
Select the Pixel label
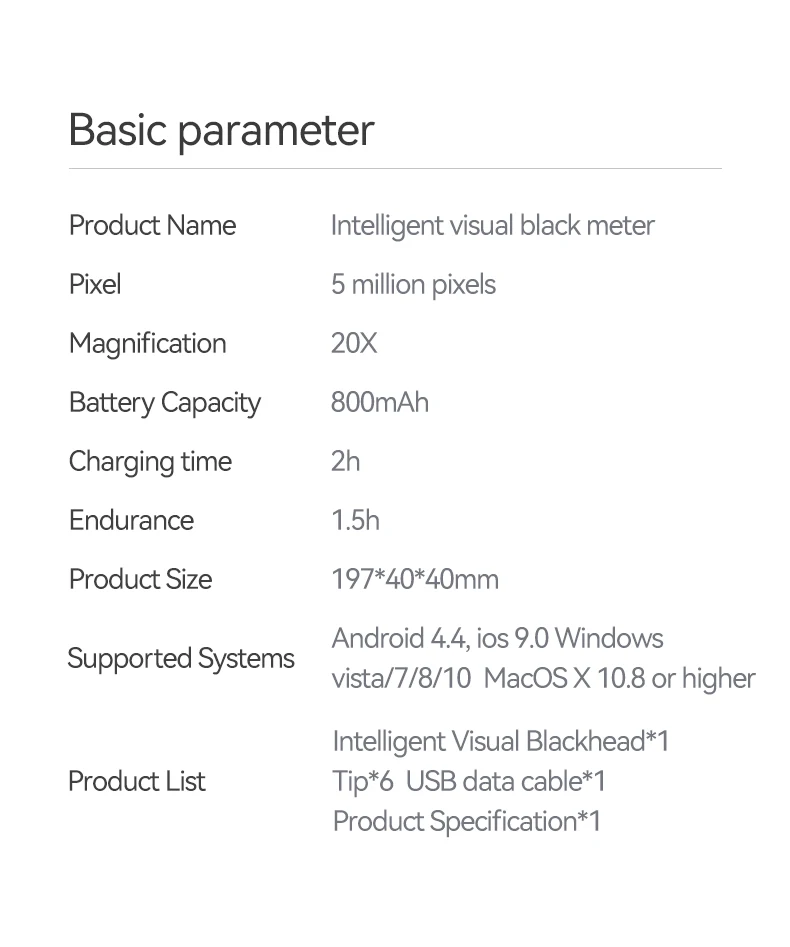(95, 284)
